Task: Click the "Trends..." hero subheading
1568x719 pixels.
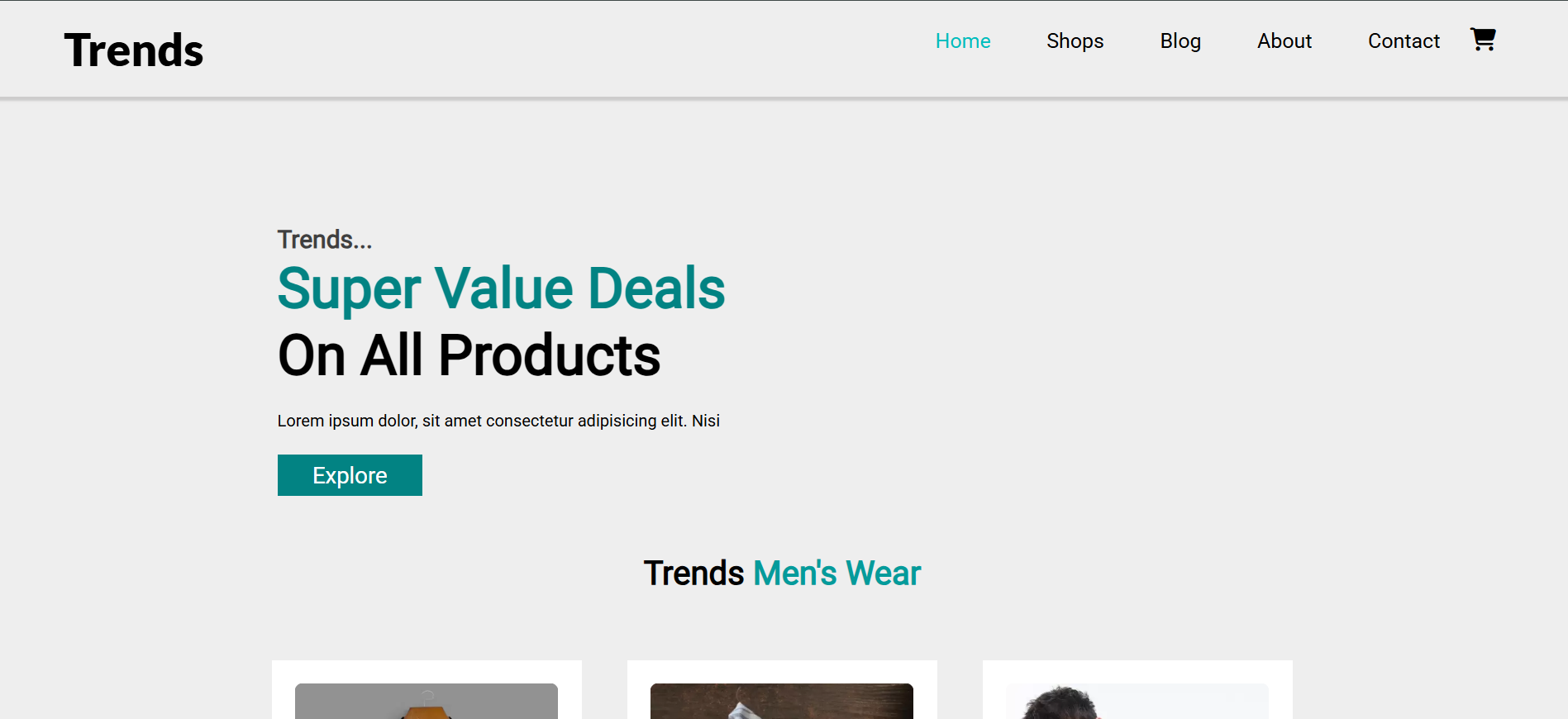Action: 325,240
